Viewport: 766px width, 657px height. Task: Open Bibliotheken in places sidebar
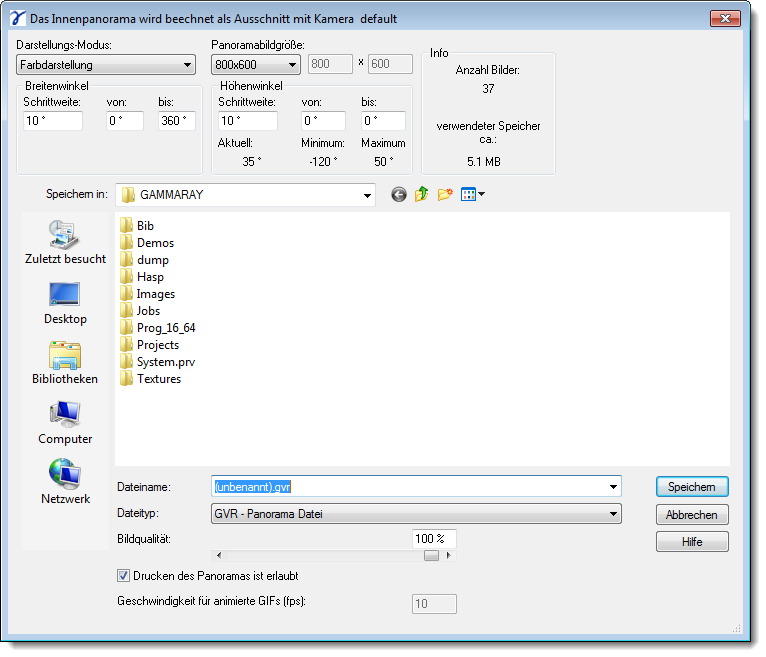(x=65, y=363)
